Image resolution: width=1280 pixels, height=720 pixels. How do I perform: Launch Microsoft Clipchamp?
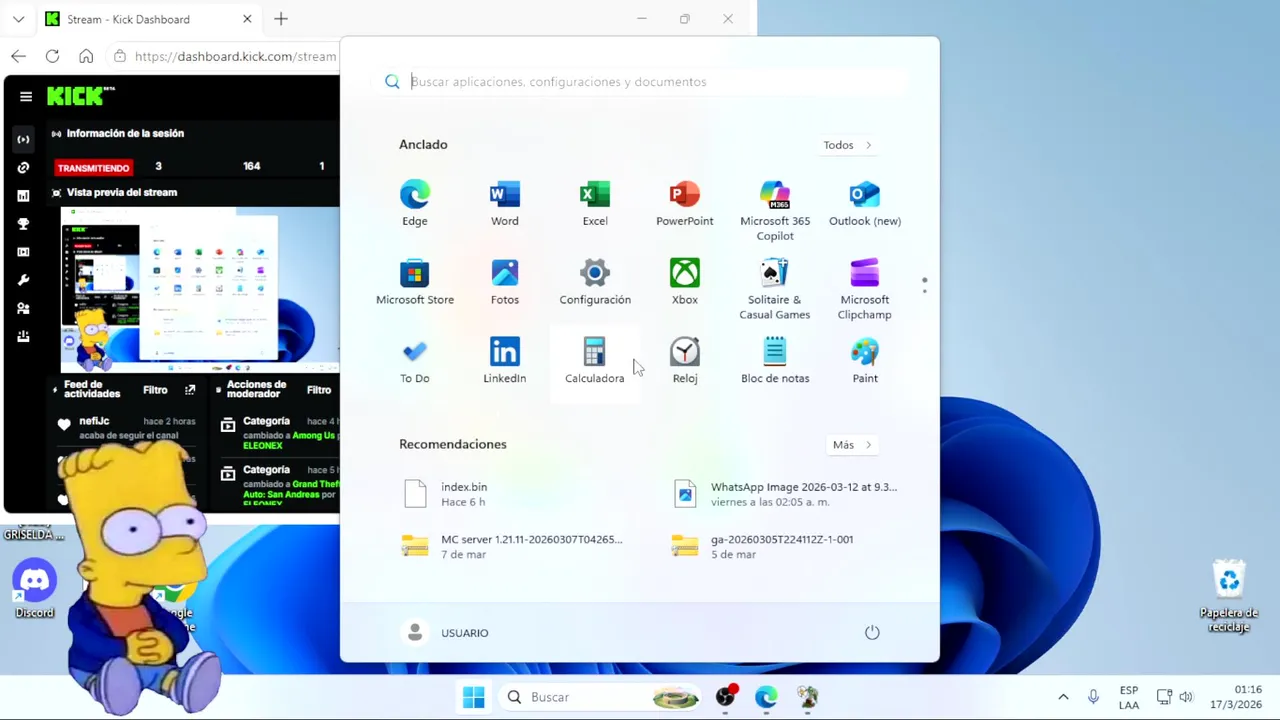click(x=864, y=289)
